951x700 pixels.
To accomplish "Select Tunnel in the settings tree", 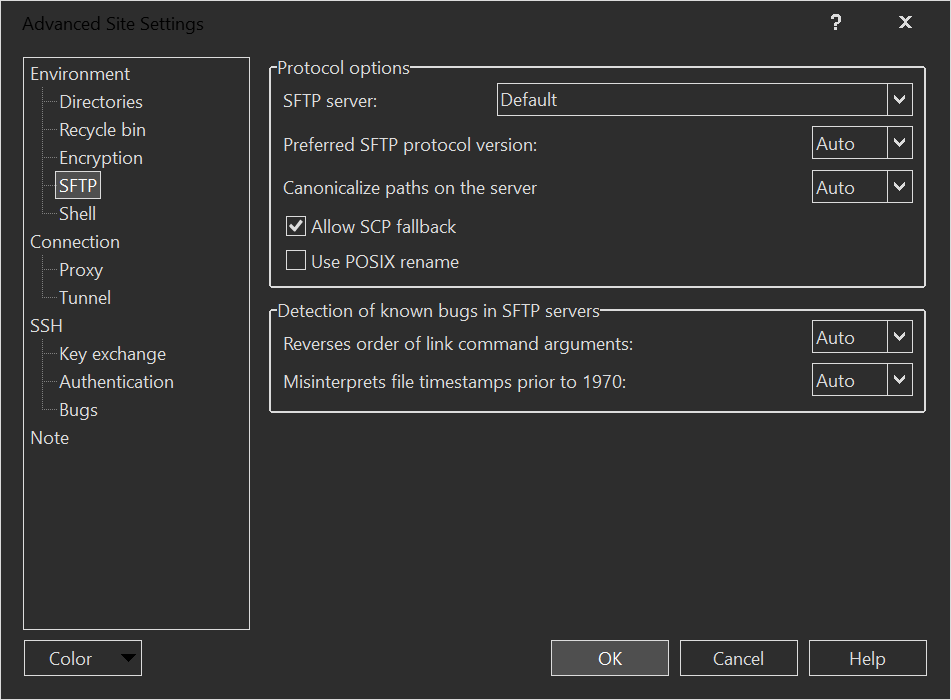I will point(84,298).
